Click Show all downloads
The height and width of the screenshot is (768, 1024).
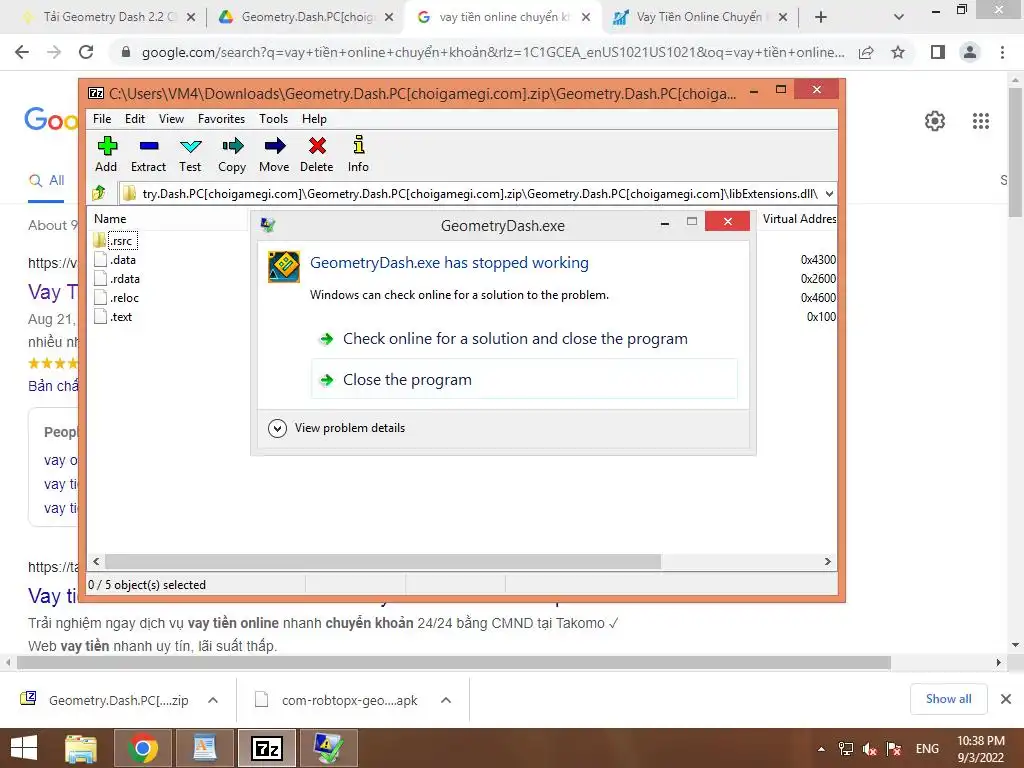[948, 699]
